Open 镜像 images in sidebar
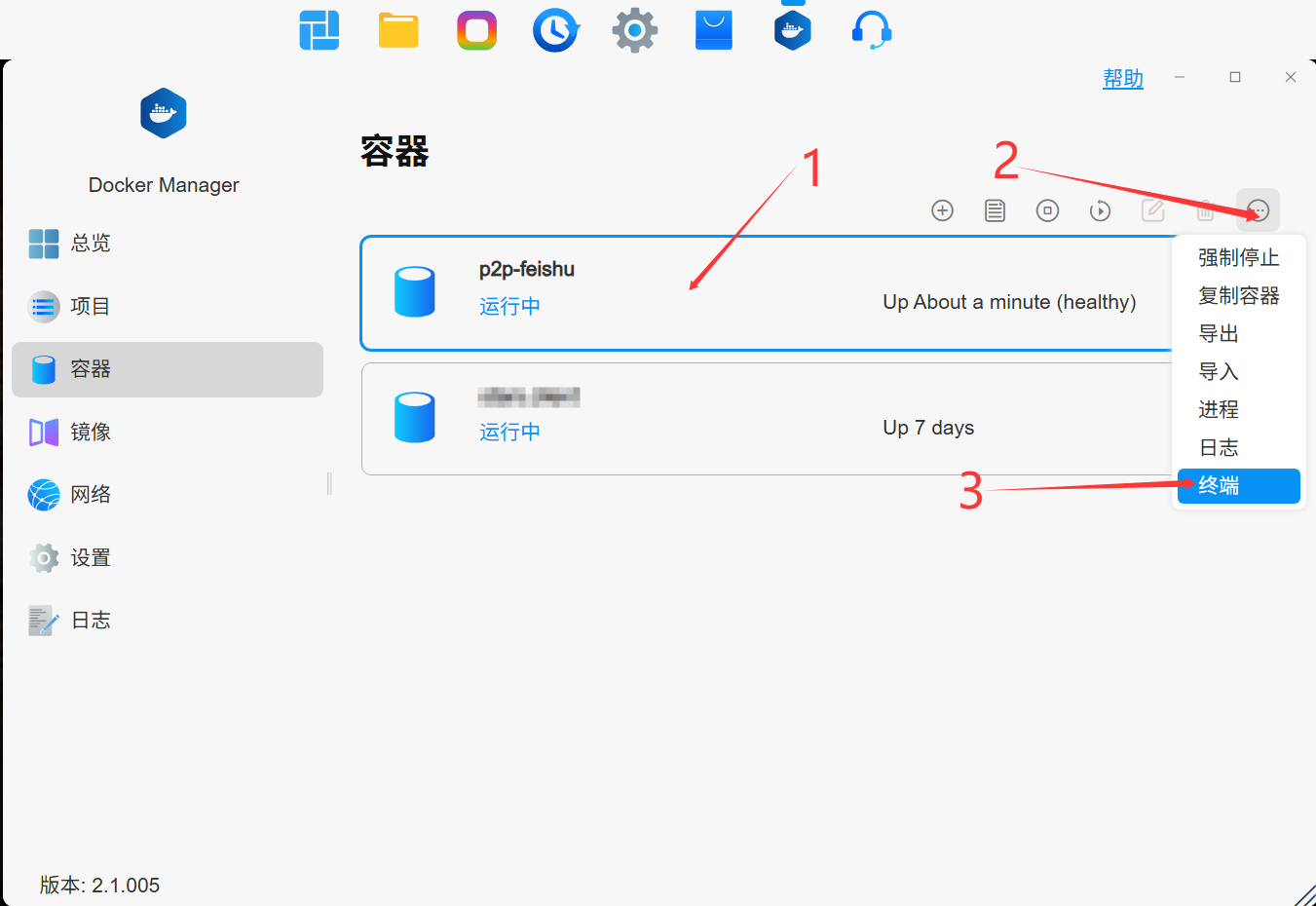The height and width of the screenshot is (906, 1316). tap(168, 433)
